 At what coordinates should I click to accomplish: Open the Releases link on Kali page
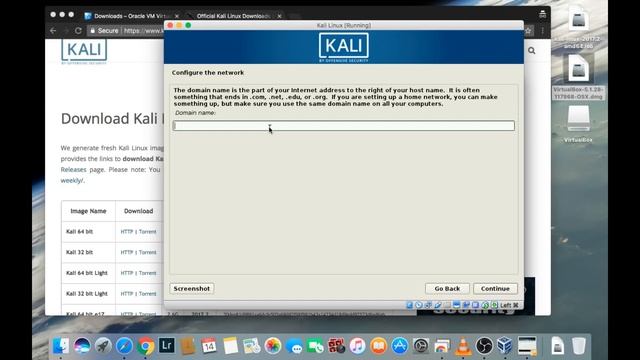(x=73, y=169)
